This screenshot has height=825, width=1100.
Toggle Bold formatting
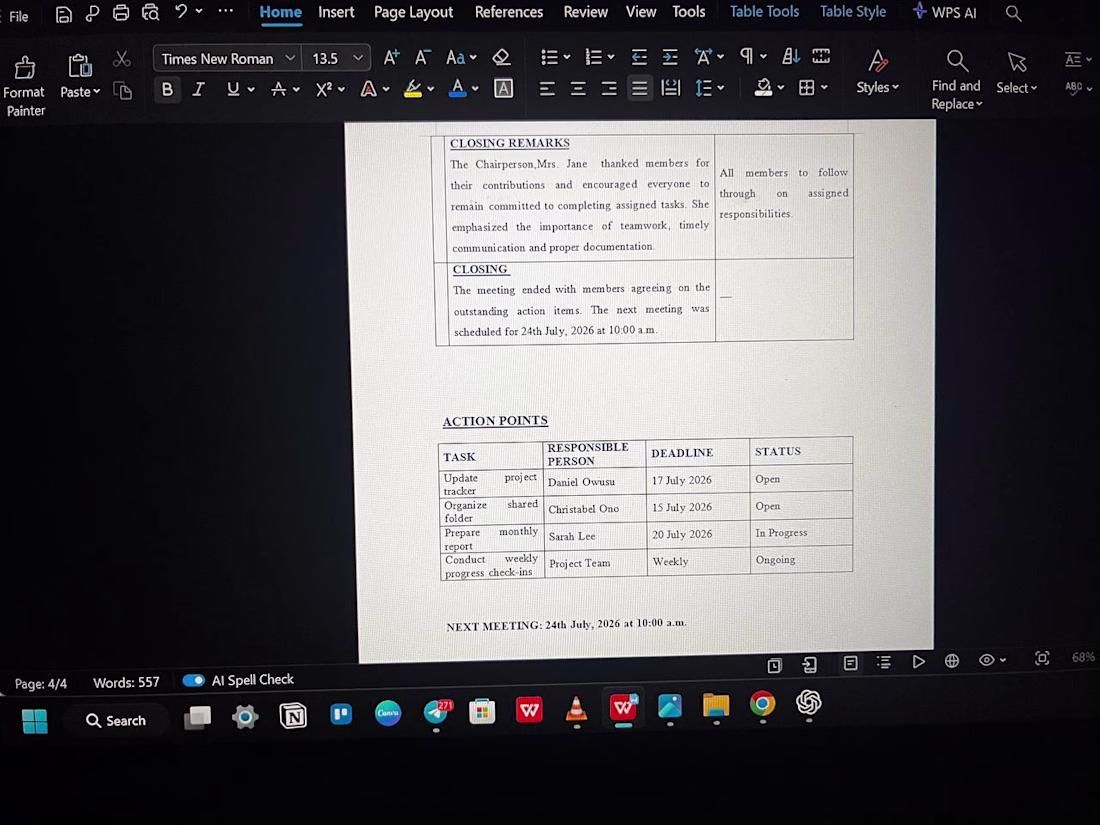[x=167, y=89]
